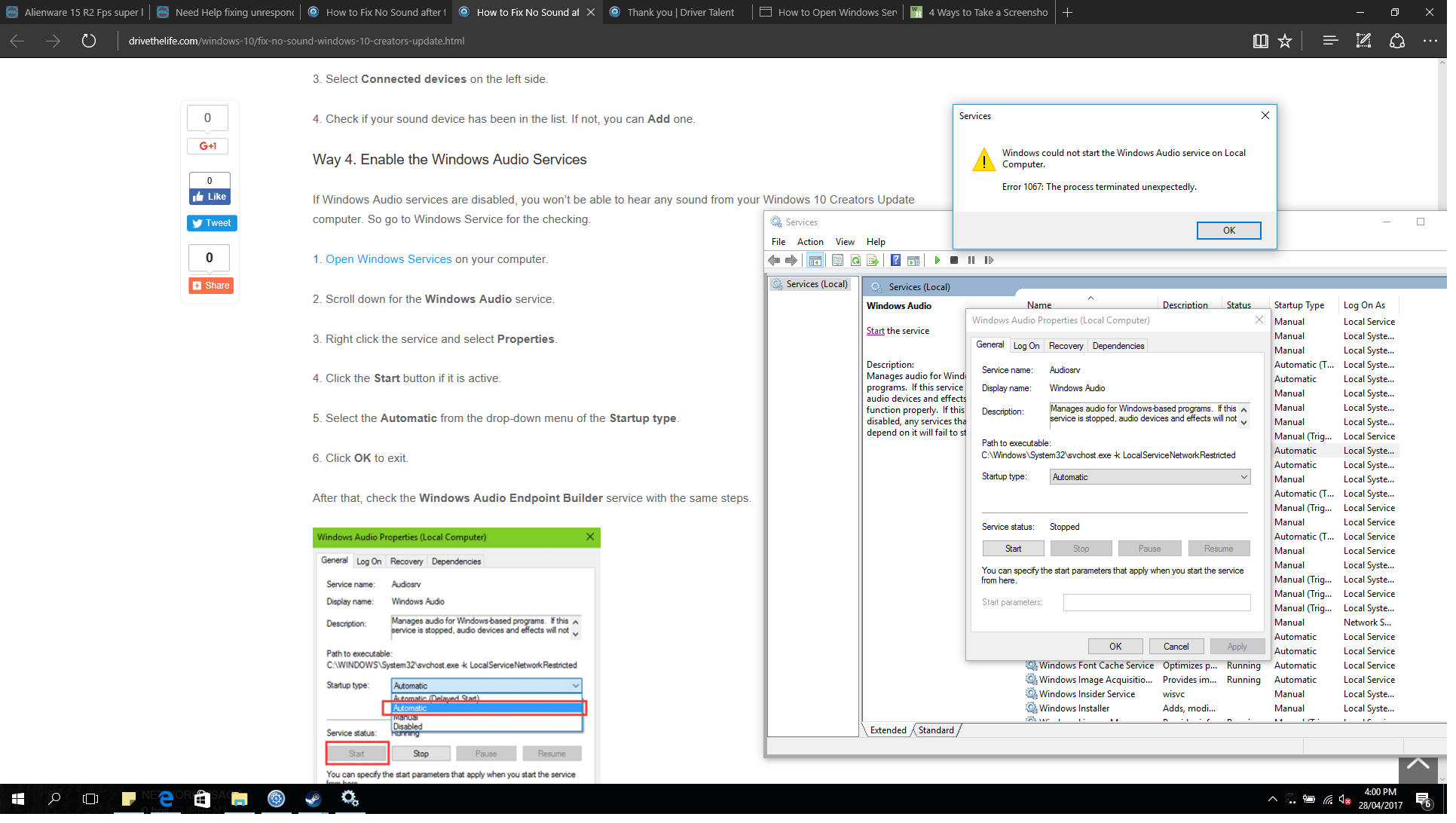The width and height of the screenshot is (1456, 823).
Task: Click Edge address bar URL
Action: coord(298,41)
